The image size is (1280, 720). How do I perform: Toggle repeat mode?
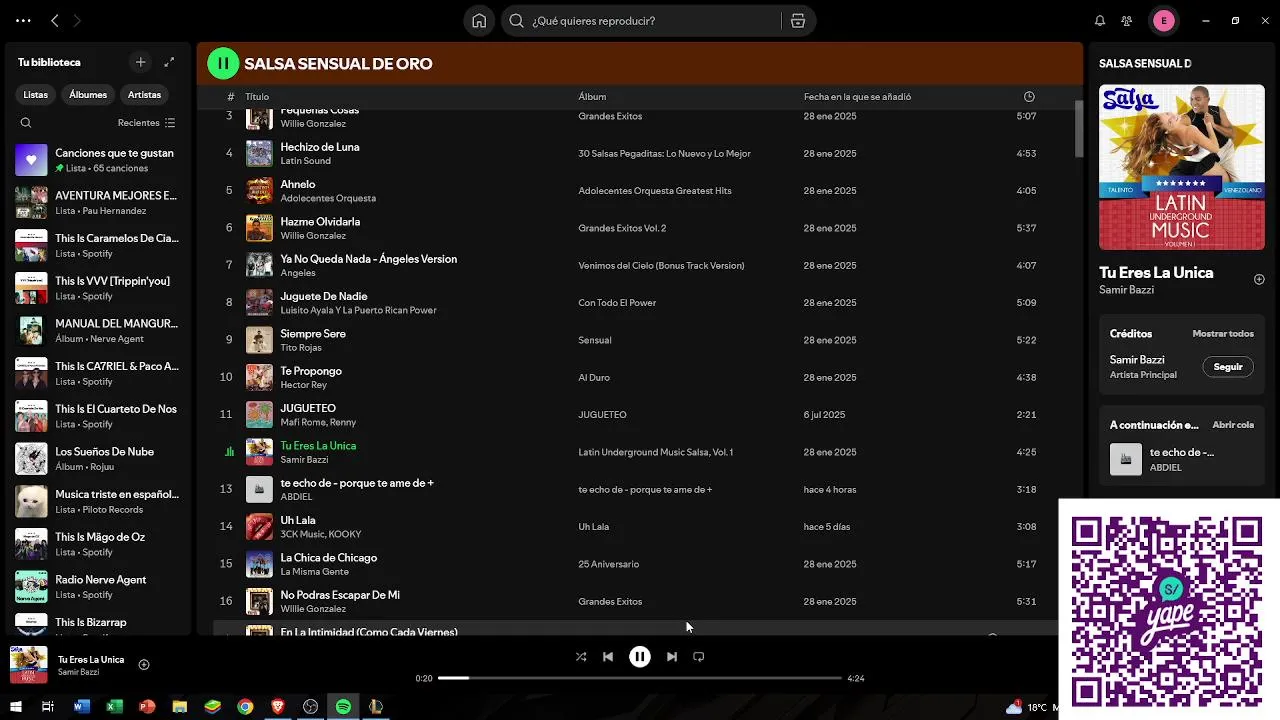699,657
